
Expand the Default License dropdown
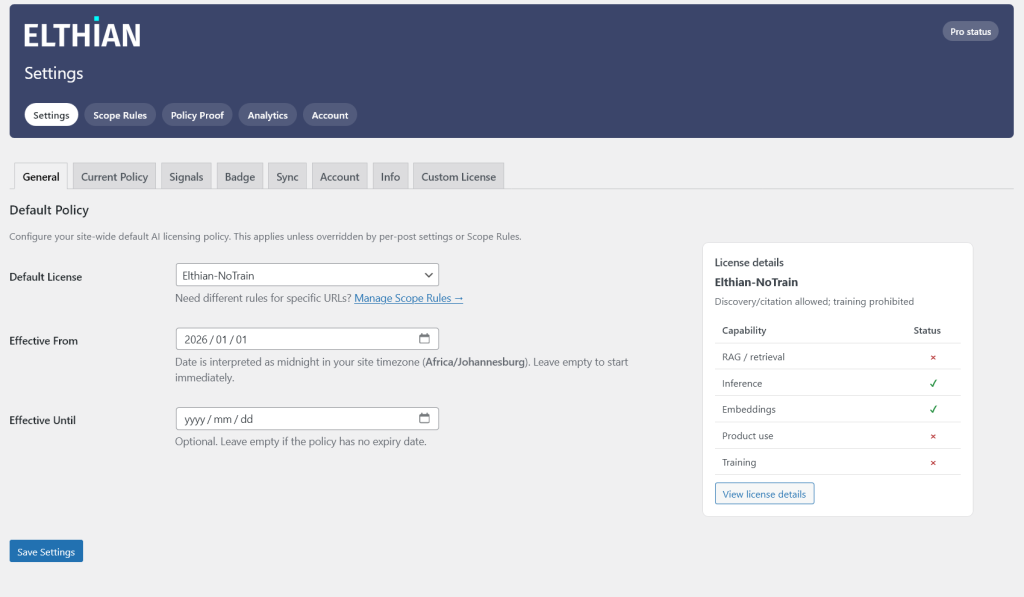tap(306, 275)
